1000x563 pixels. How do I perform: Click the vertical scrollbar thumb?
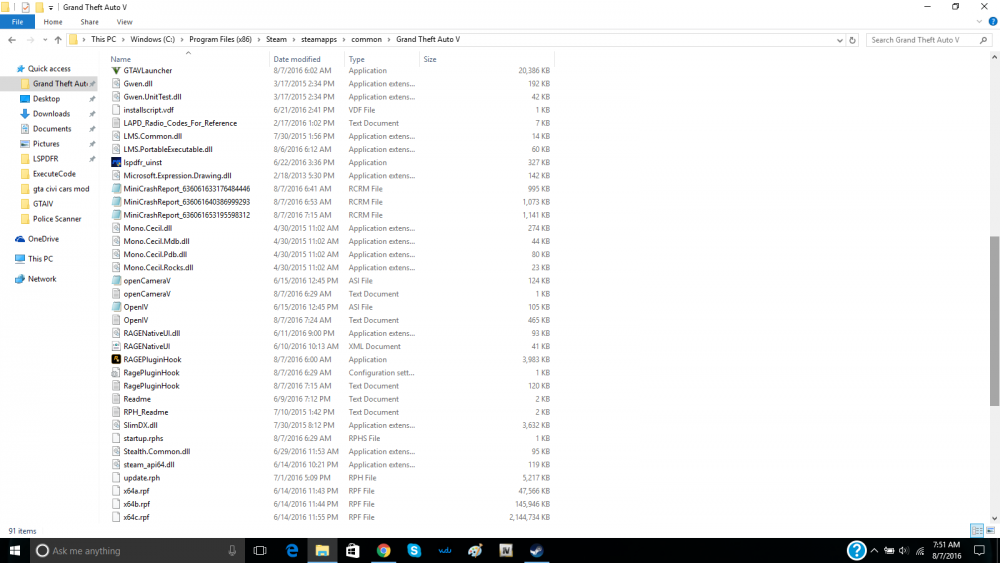pos(994,320)
